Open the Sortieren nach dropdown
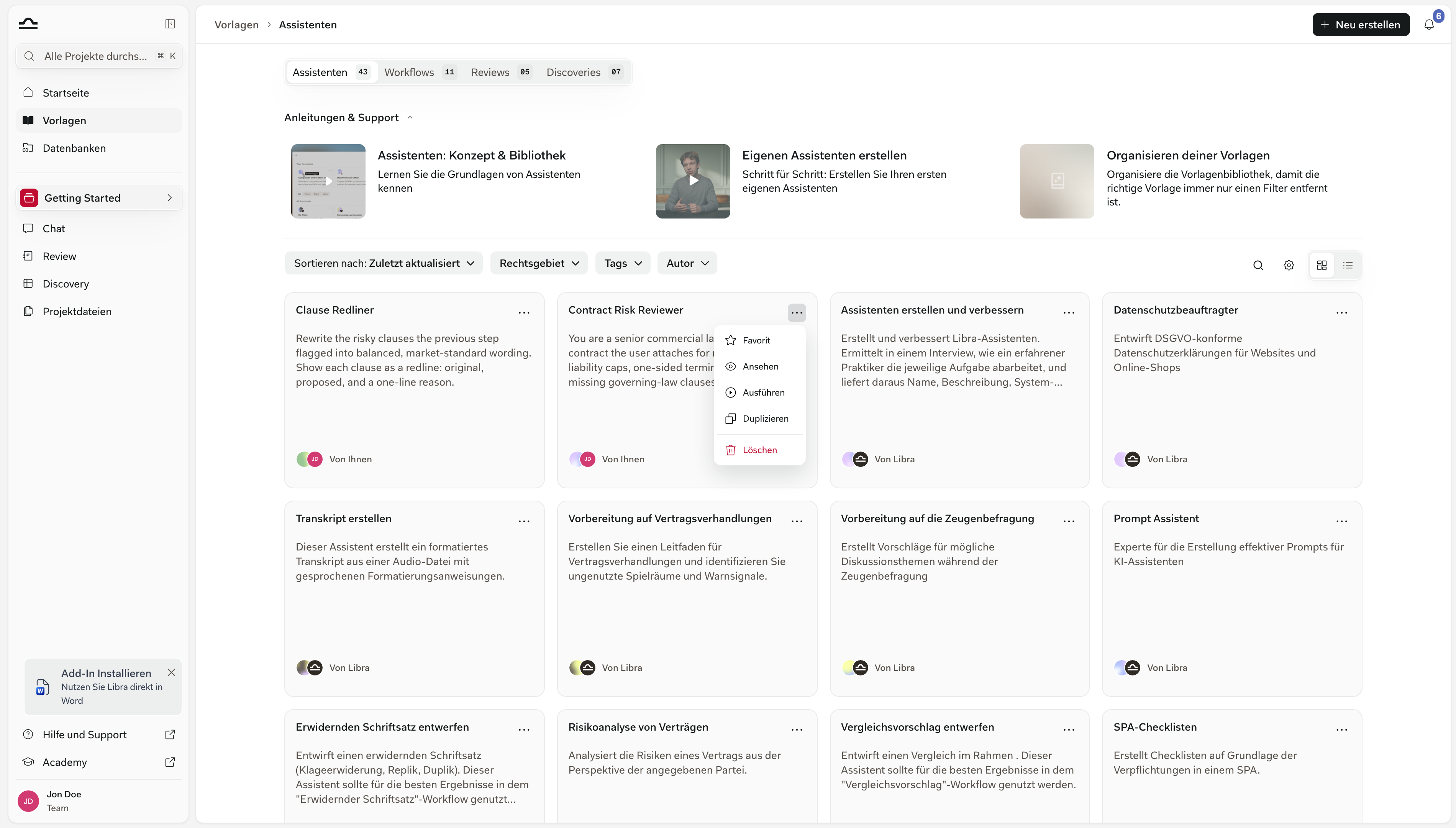Screen dimensions: 1456x828 coord(384,263)
